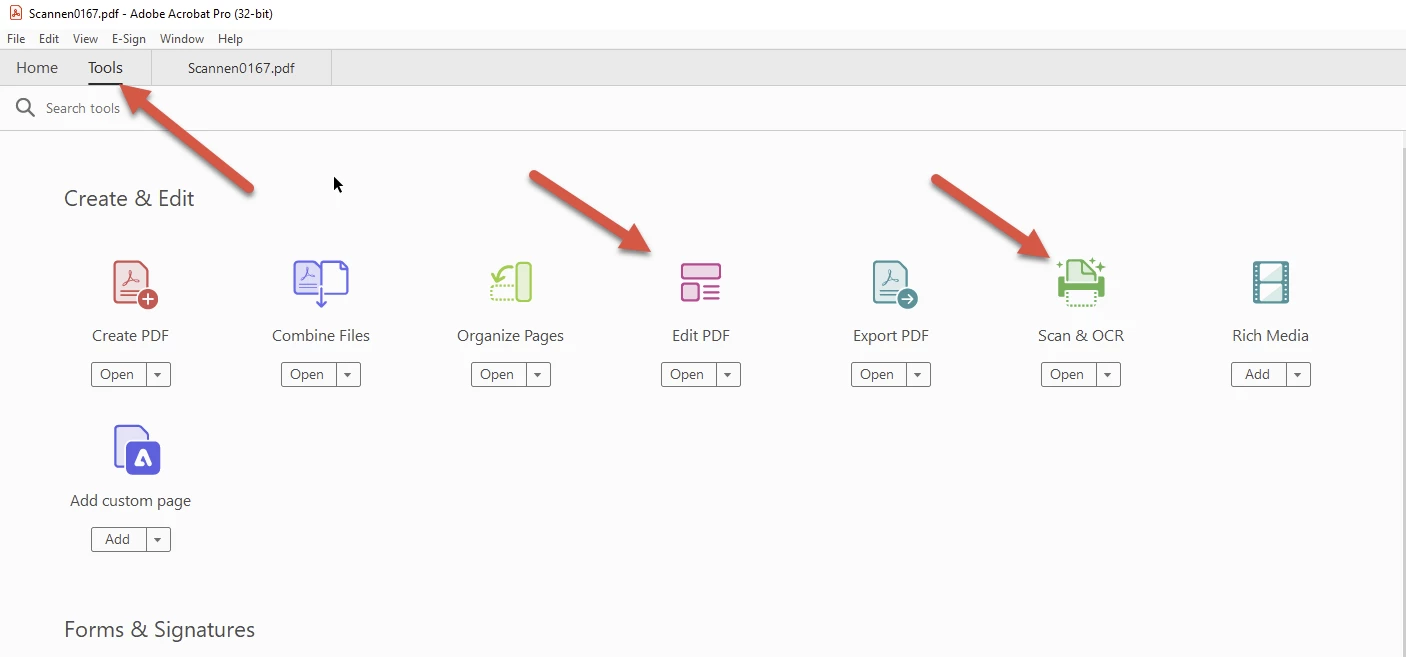Open the E-Sign menu
Viewport: 1406px width, 657px height.
pos(129,39)
